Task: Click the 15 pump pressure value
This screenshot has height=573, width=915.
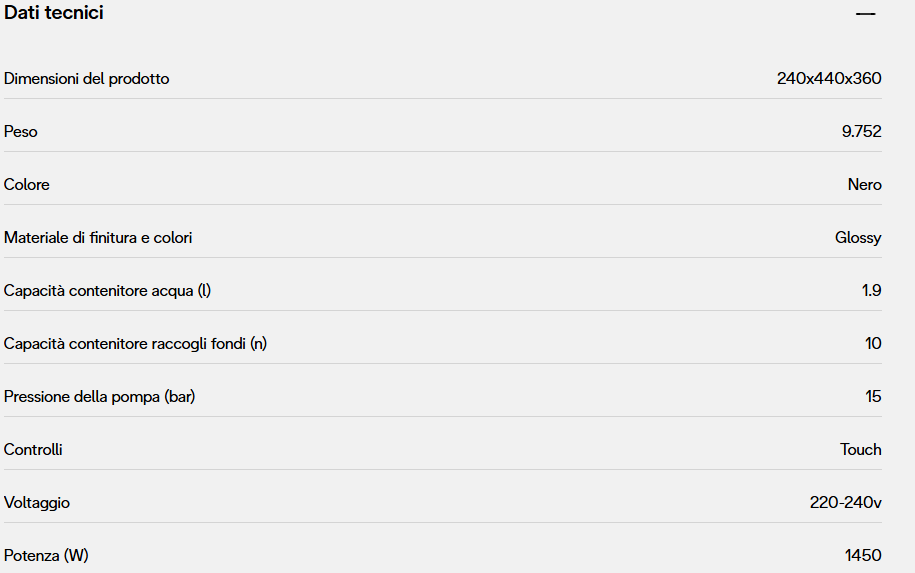Action: pyautogui.click(x=873, y=396)
